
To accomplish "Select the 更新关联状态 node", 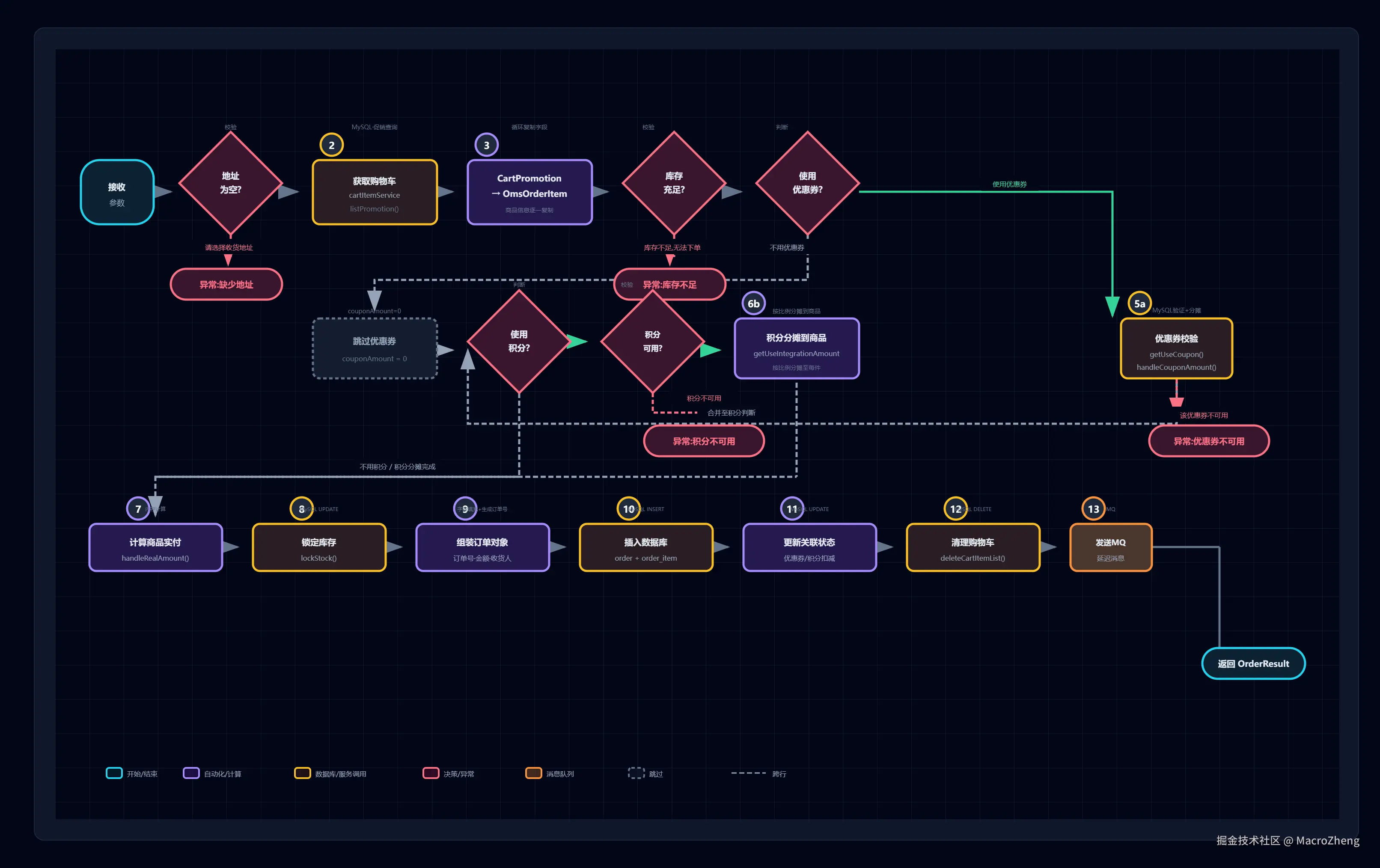I will coord(810,548).
